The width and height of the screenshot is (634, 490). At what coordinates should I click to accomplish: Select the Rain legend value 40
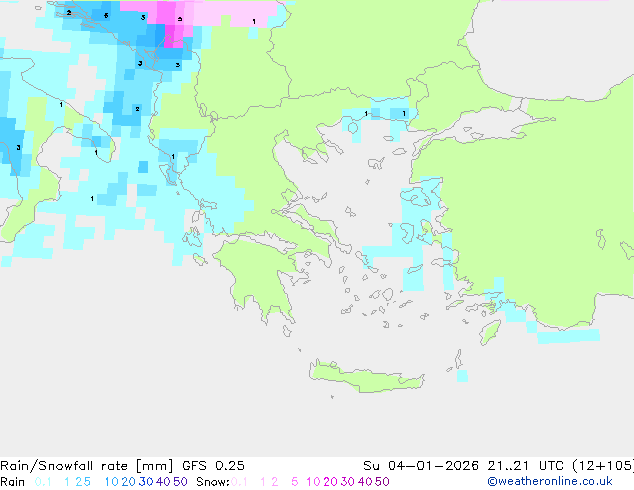tap(163, 482)
